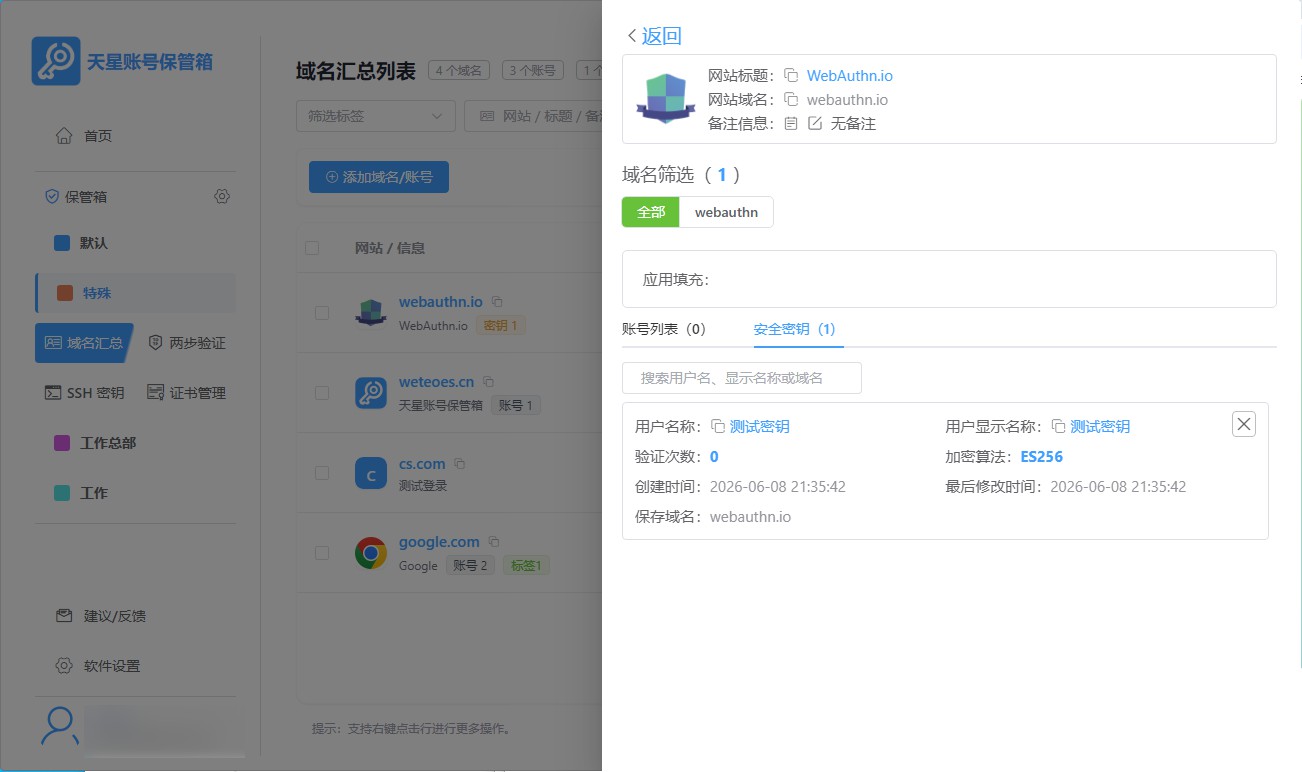Screen dimensions: 1302x772
Task: Toggle the select-all checkbox in header
Action: tap(312, 248)
